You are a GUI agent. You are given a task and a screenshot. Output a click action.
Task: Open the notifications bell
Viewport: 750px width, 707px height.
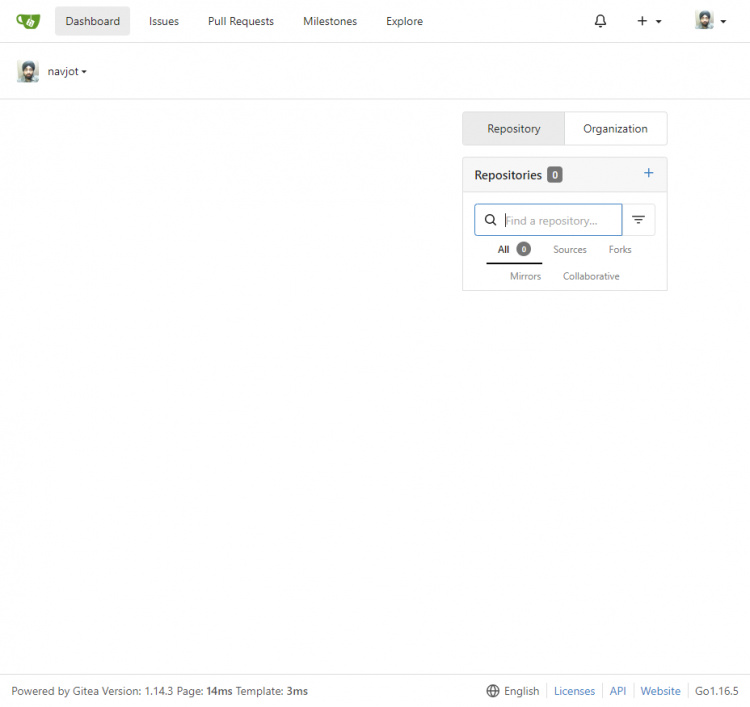[x=600, y=21]
